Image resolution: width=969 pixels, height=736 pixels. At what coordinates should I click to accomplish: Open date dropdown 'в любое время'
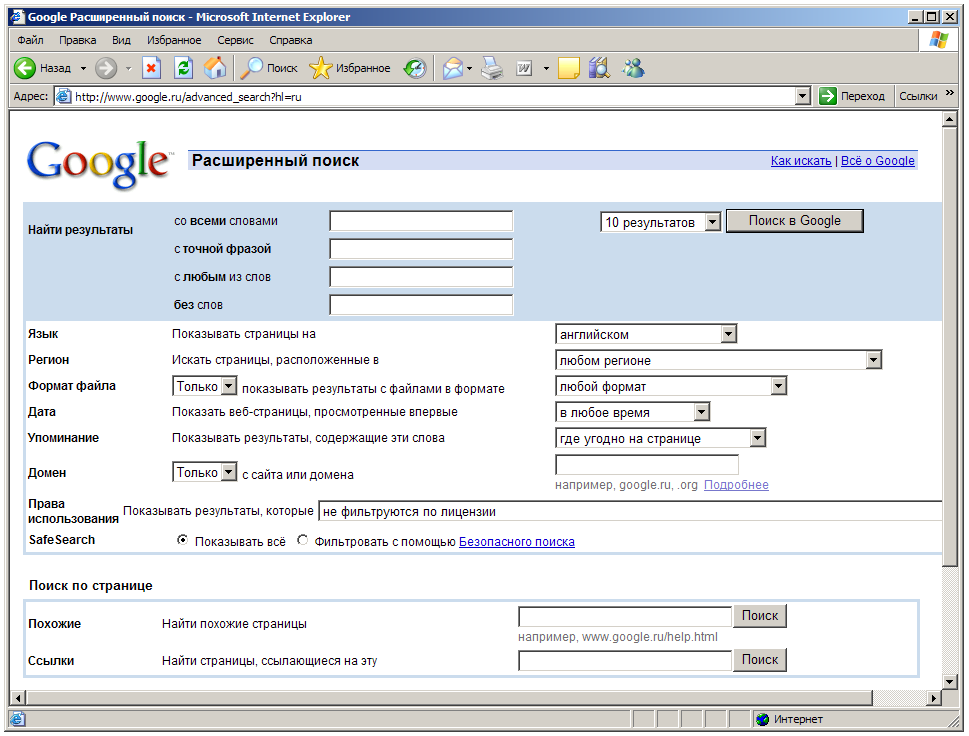point(632,412)
